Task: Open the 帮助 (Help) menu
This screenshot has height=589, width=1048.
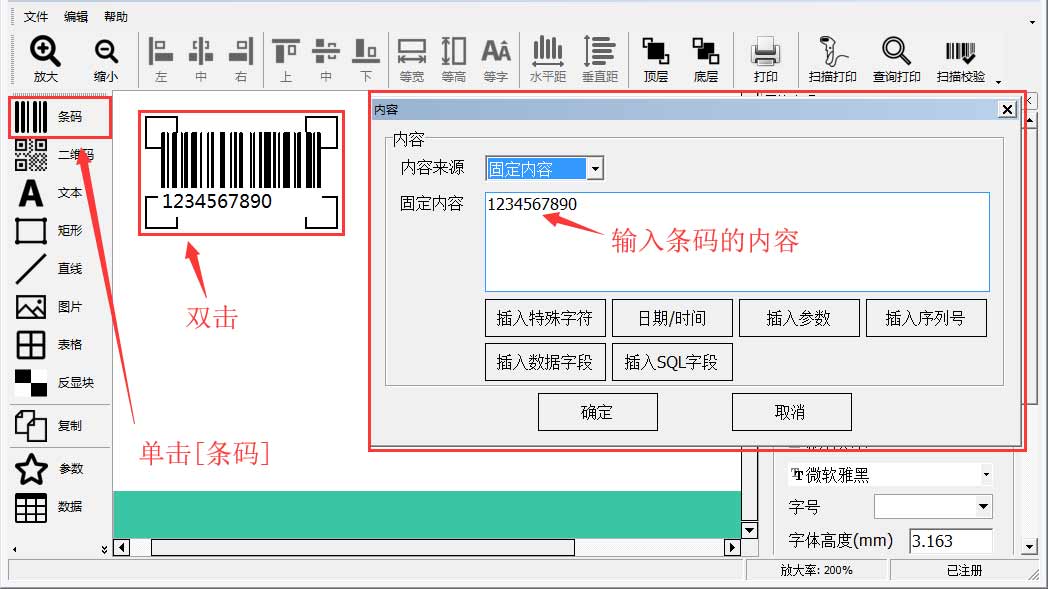Action: tap(116, 17)
